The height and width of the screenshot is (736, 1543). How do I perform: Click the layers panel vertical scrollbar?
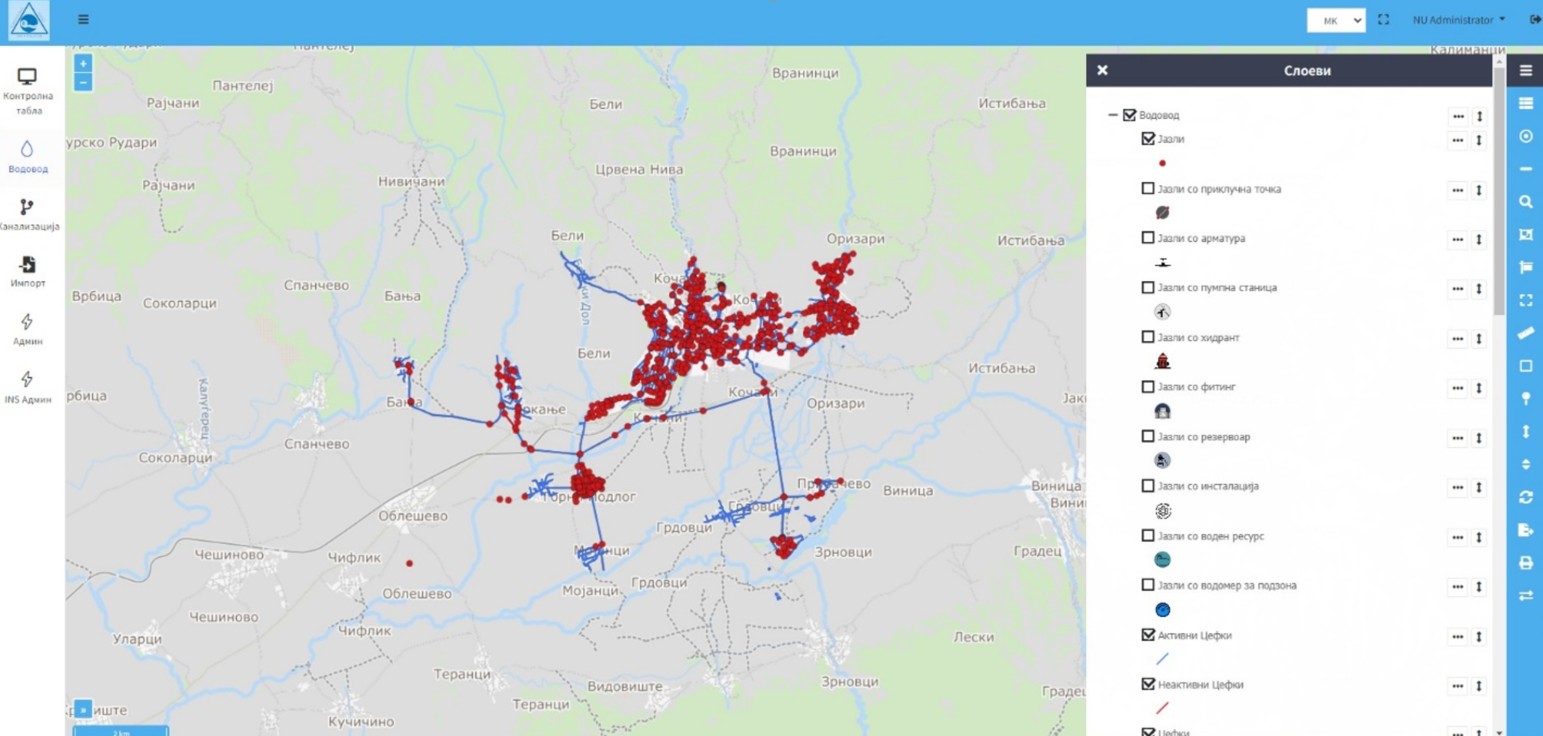point(1498,190)
